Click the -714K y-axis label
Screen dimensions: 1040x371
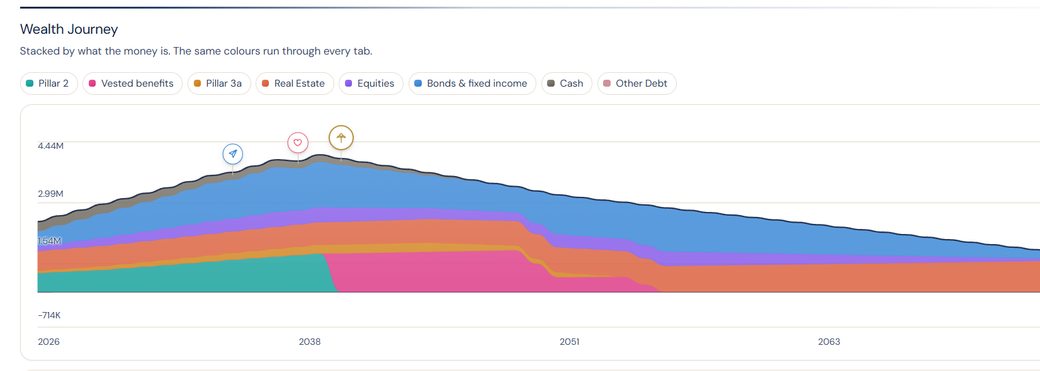pos(50,315)
